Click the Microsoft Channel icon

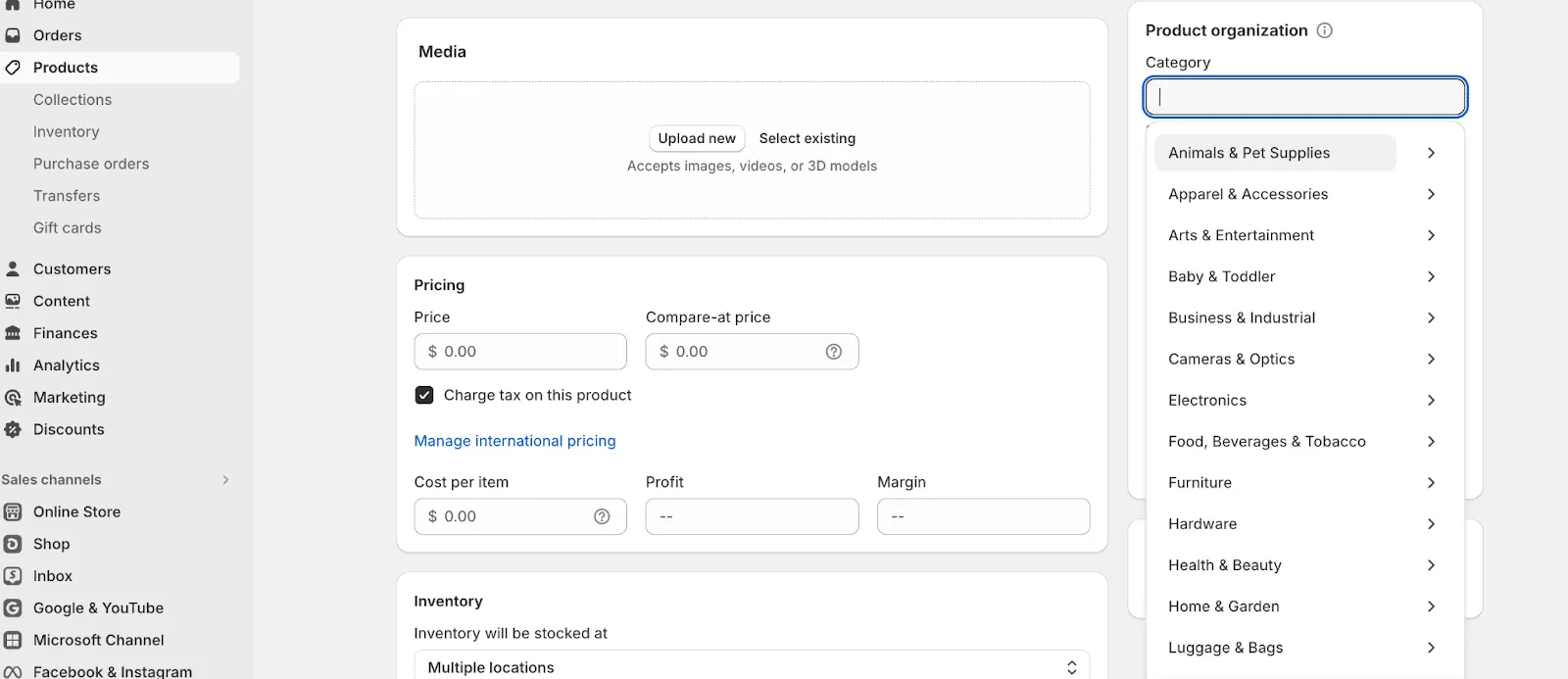(13, 640)
